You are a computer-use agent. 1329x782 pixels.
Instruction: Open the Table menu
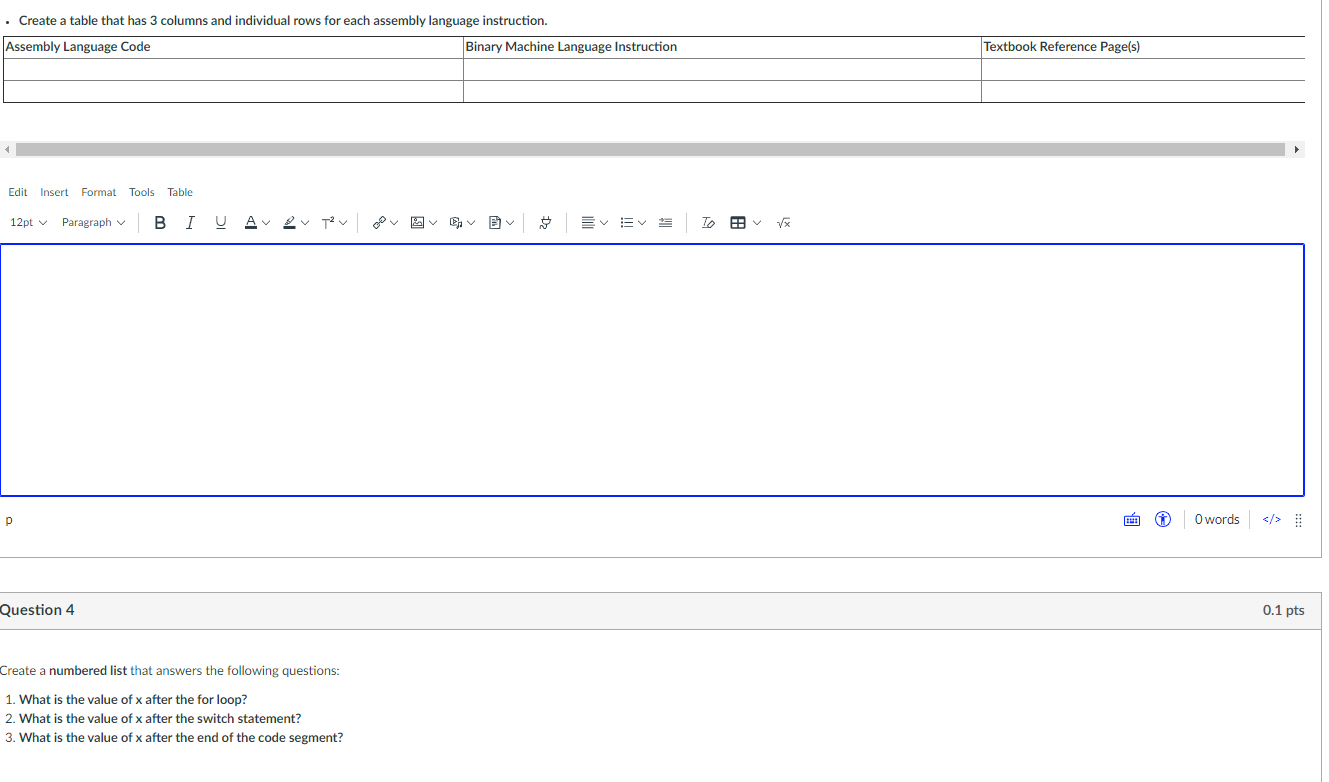(x=180, y=192)
